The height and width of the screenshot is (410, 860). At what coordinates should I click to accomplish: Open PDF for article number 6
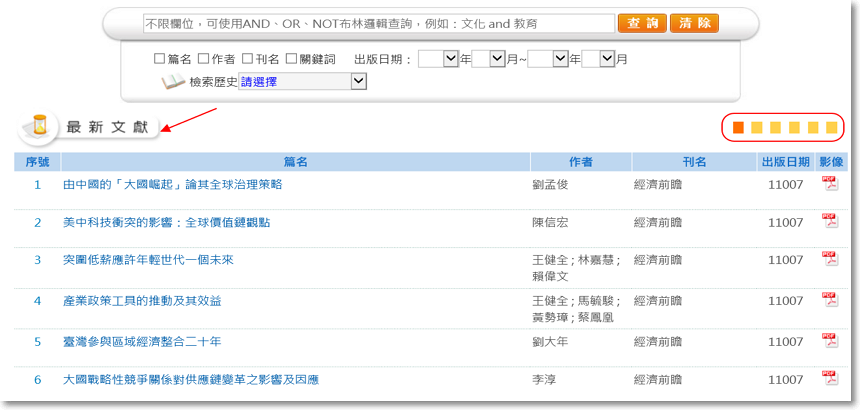(829, 378)
